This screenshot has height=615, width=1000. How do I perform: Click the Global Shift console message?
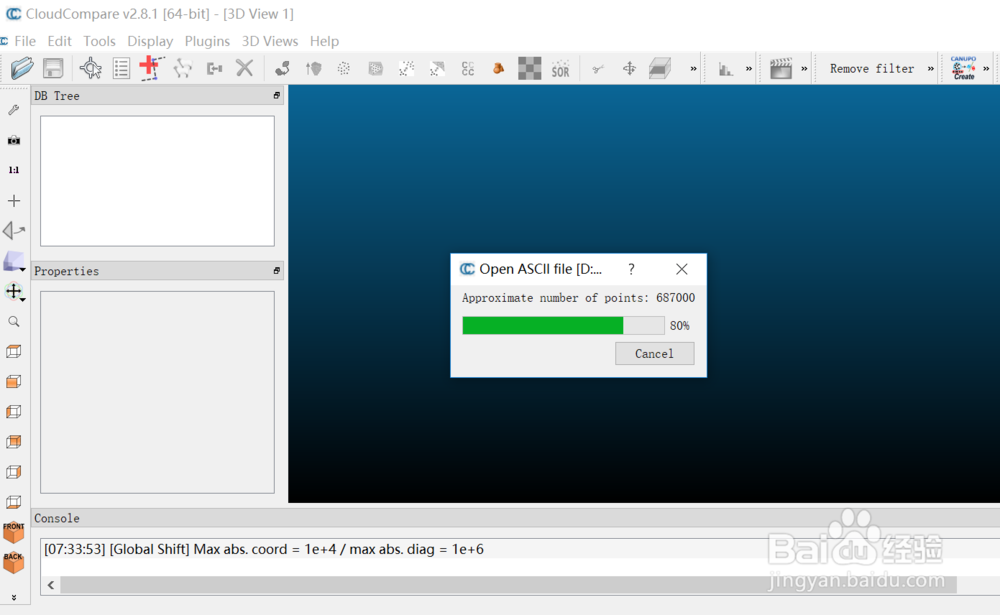point(263,549)
